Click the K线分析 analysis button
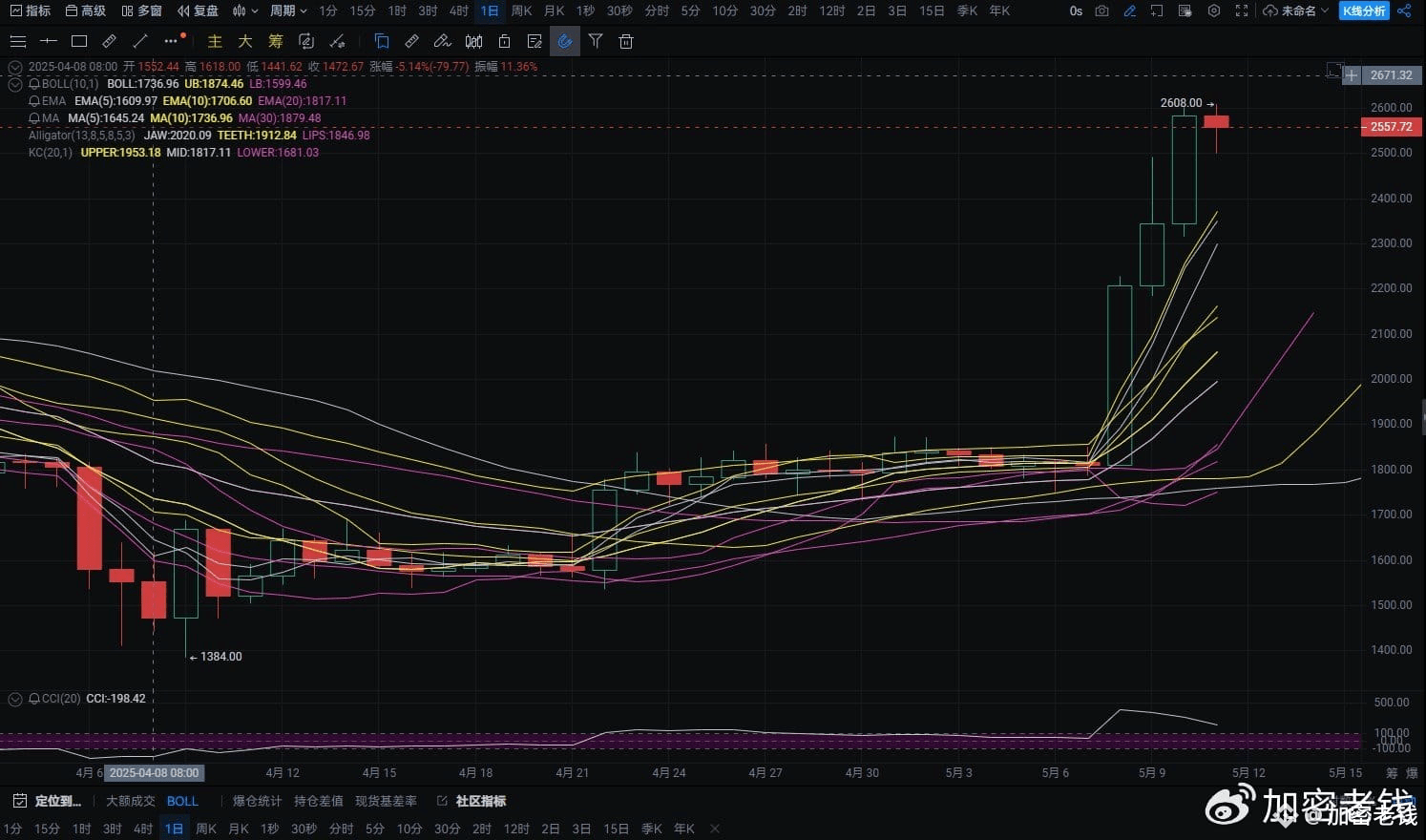 point(1365,11)
